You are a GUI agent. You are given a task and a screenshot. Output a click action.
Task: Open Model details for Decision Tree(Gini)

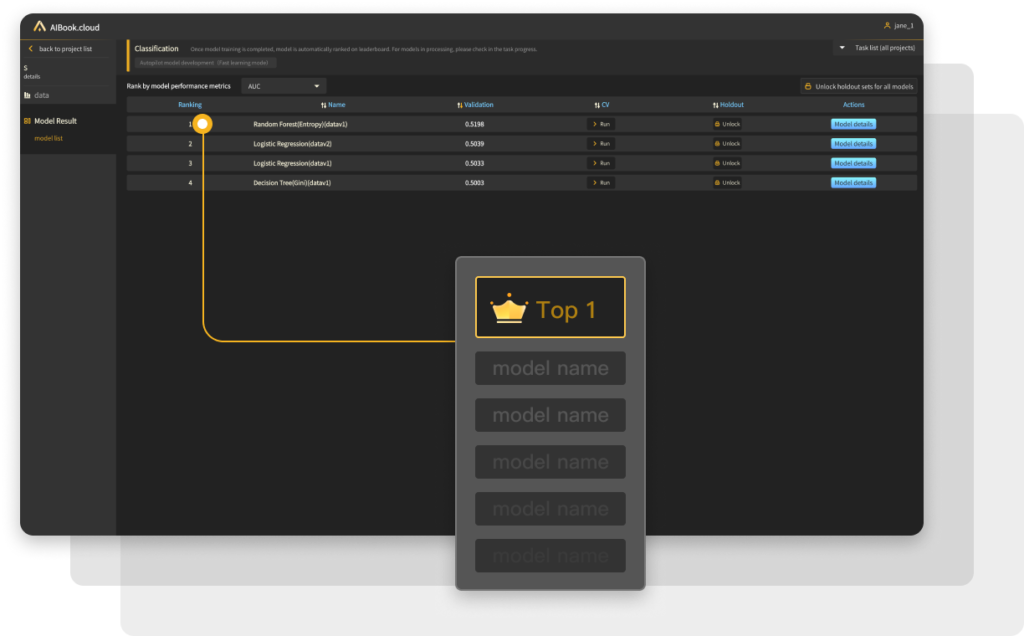[x=853, y=183]
